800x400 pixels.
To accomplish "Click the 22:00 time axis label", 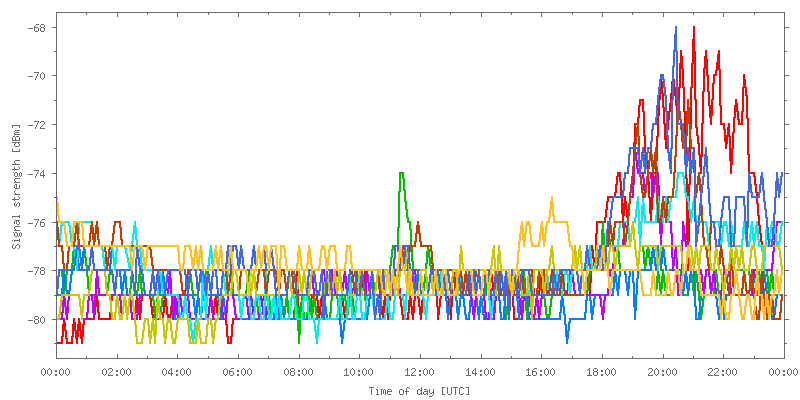I will 722,372.
